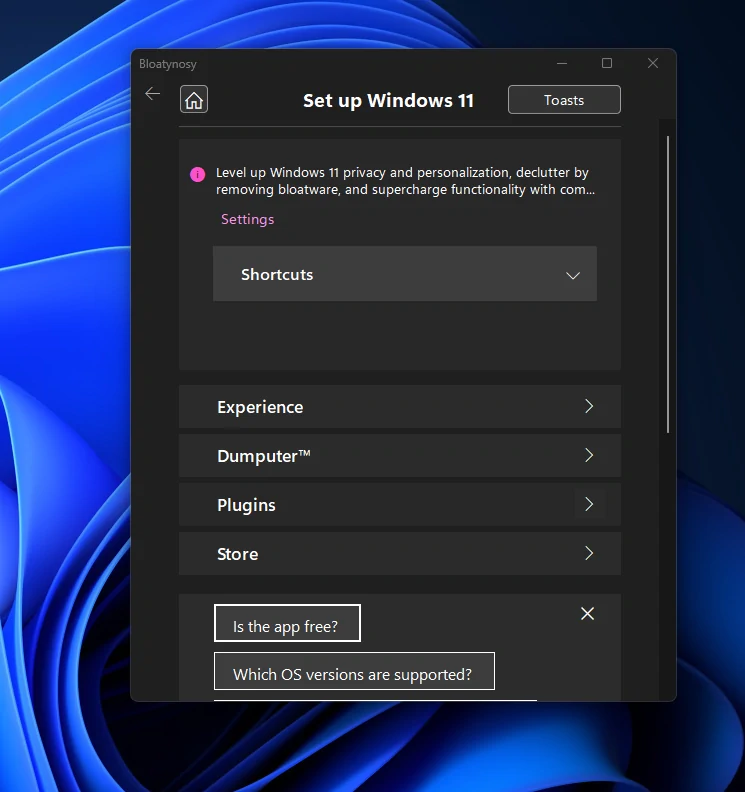The width and height of the screenshot is (745, 792).
Task: Dismiss the FAQ panel with X
Action: pyautogui.click(x=587, y=614)
